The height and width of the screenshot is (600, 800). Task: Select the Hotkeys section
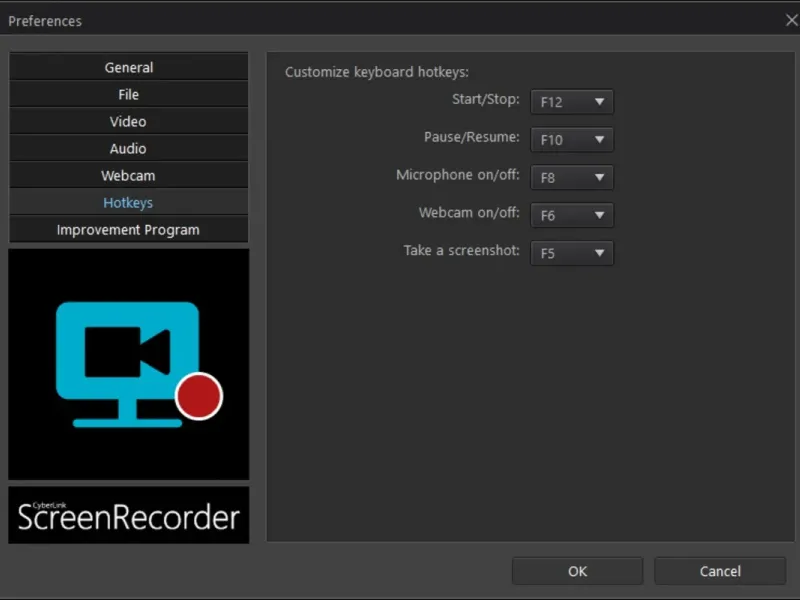[129, 203]
